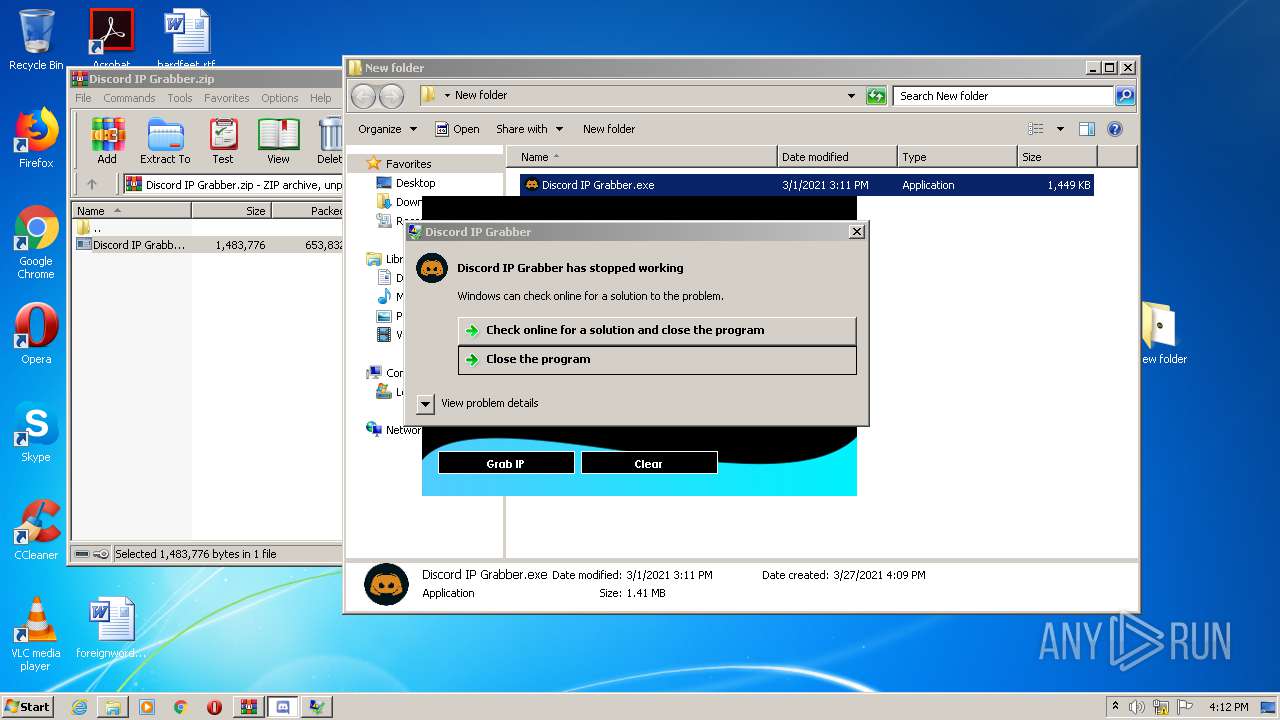The height and width of the screenshot is (720, 1280).
Task: Click the Add toolbar icon in WinRAR
Action: pos(107,141)
